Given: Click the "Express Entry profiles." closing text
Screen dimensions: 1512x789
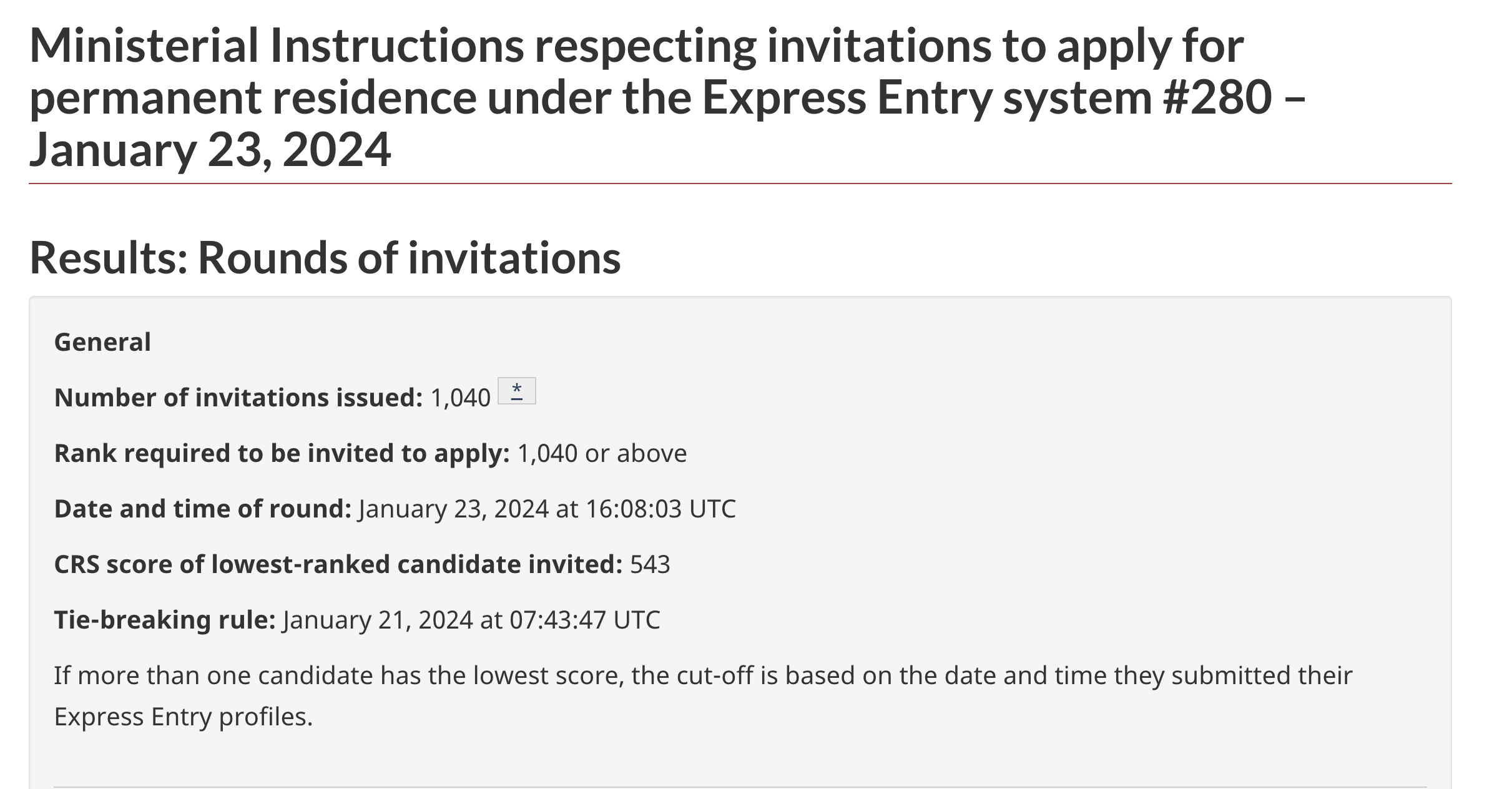Looking at the screenshot, I should pyautogui.click(x=183, y=717).
